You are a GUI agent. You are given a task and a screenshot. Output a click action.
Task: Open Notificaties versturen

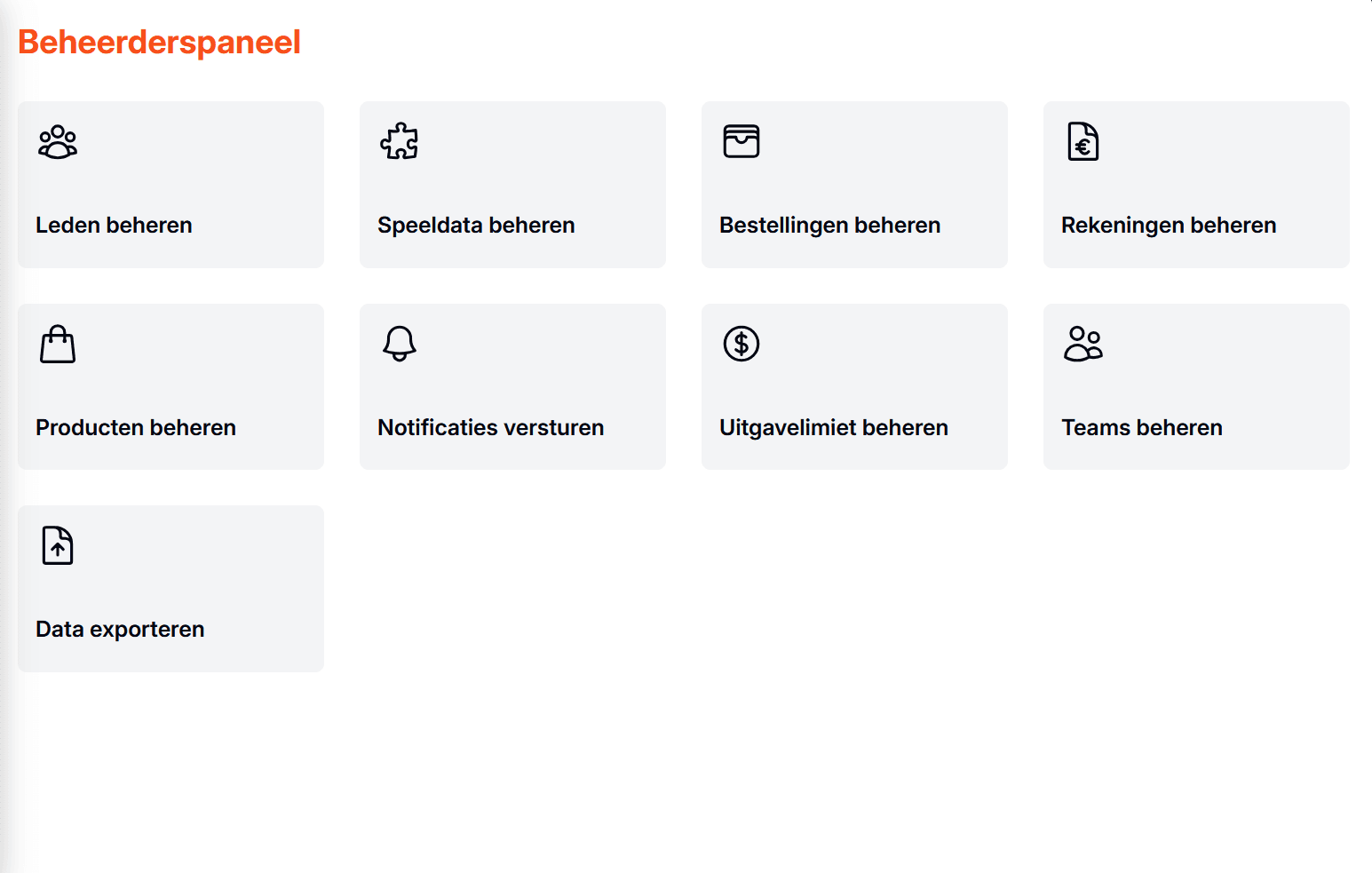pos(490,428)
